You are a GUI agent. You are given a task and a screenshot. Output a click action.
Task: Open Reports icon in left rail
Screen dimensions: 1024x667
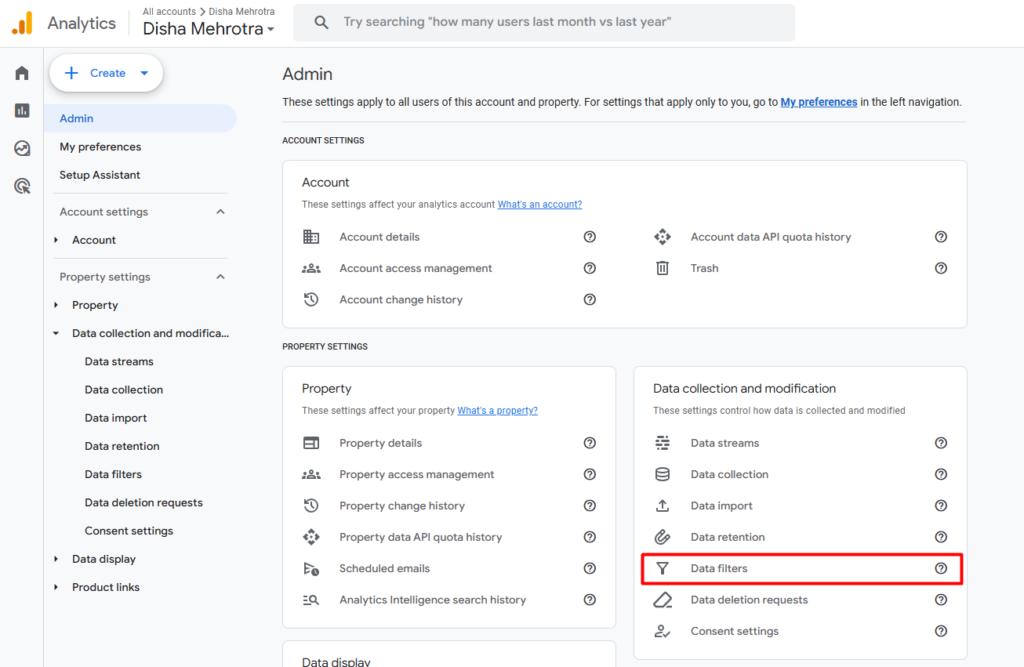[22, 111]
